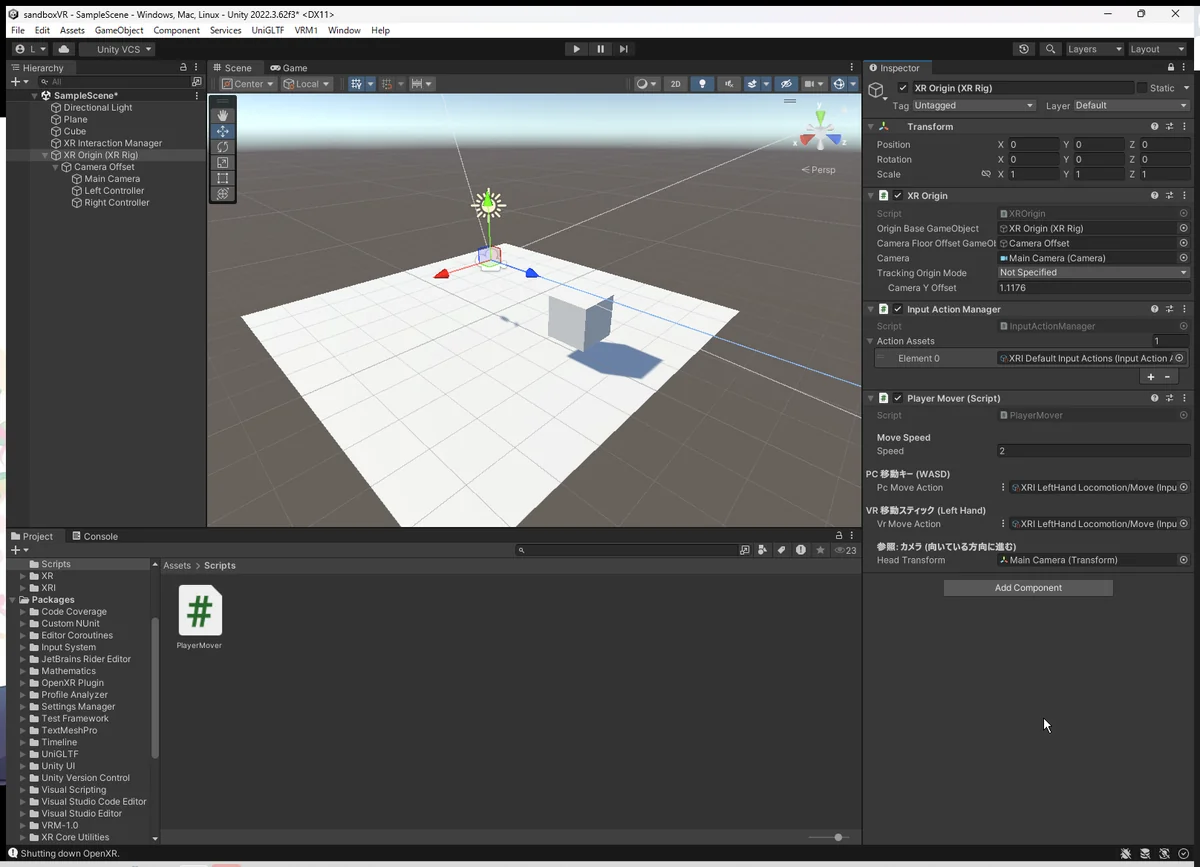Select the Hand view tool
Viewport: 1200px width, 867px height.
pos(223,115)
